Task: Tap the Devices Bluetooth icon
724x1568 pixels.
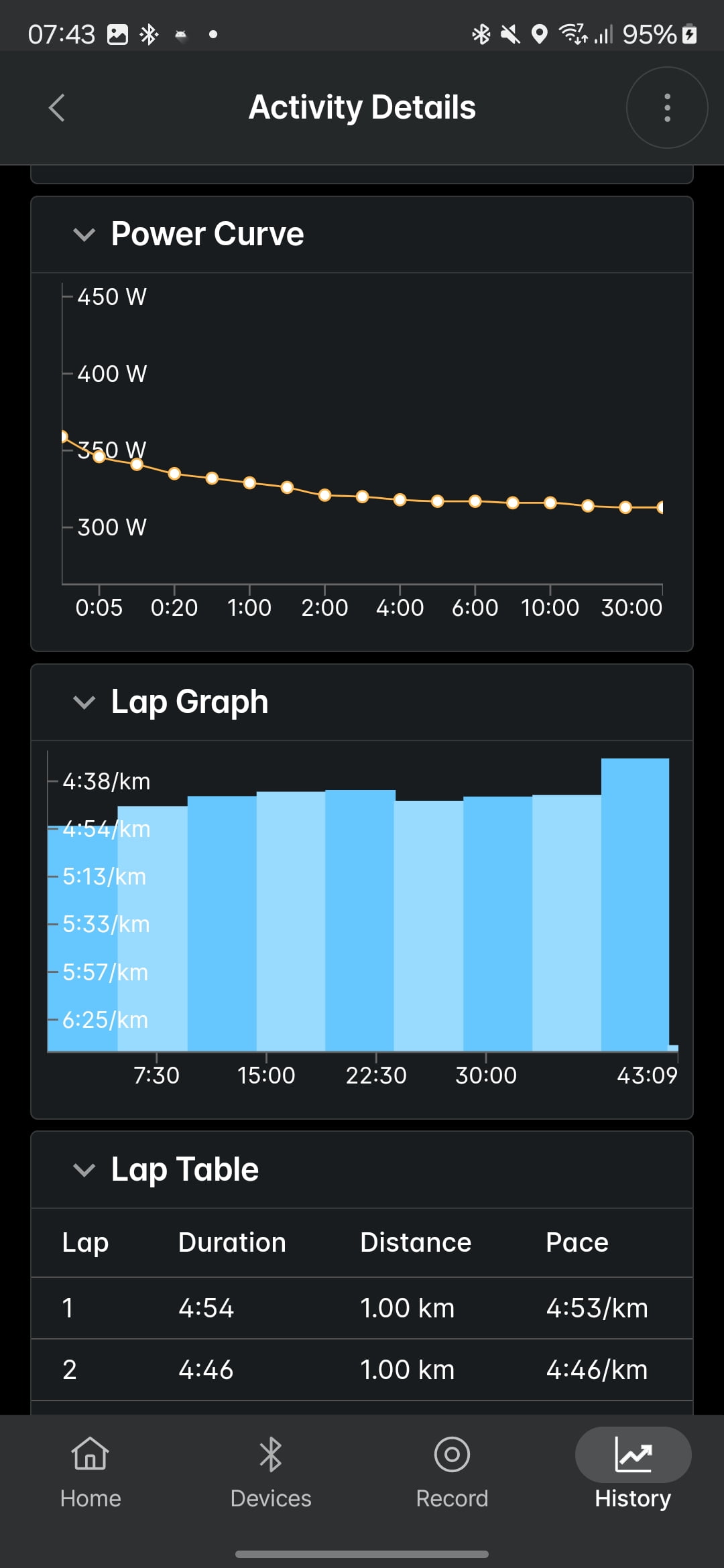Action: coord(271,1454)
